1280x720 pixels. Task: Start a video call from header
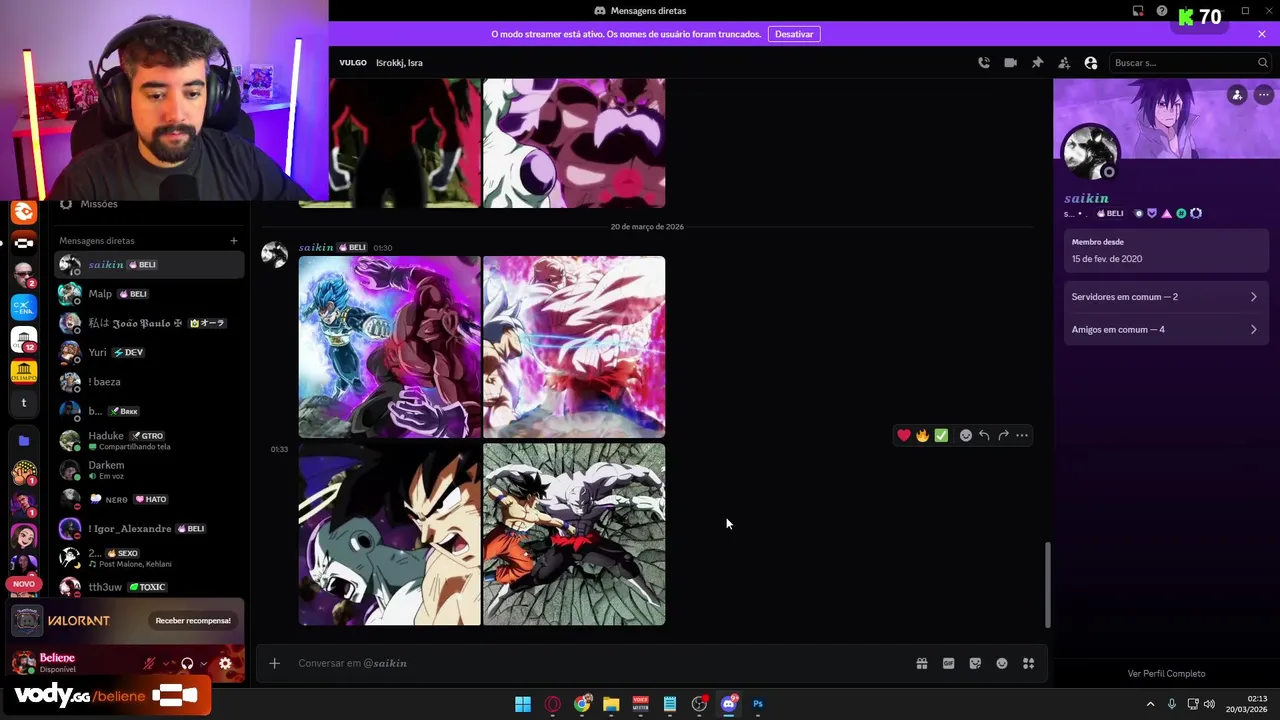pos(1010,63)
